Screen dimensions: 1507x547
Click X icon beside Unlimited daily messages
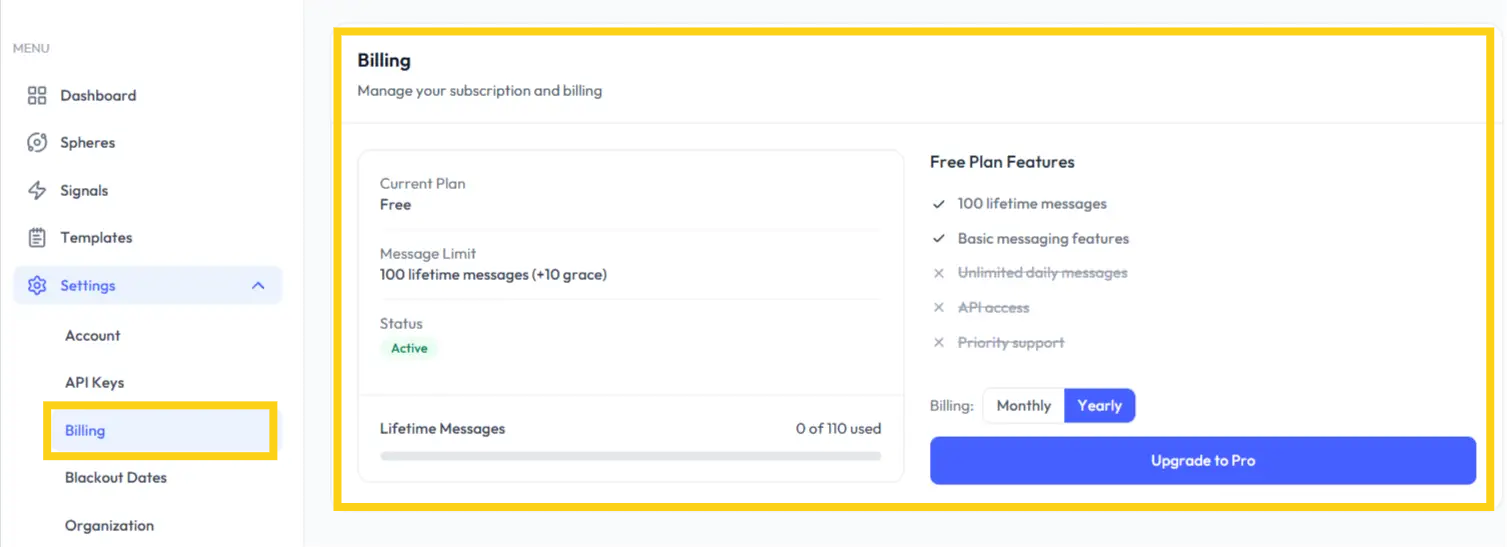point(939,273)
